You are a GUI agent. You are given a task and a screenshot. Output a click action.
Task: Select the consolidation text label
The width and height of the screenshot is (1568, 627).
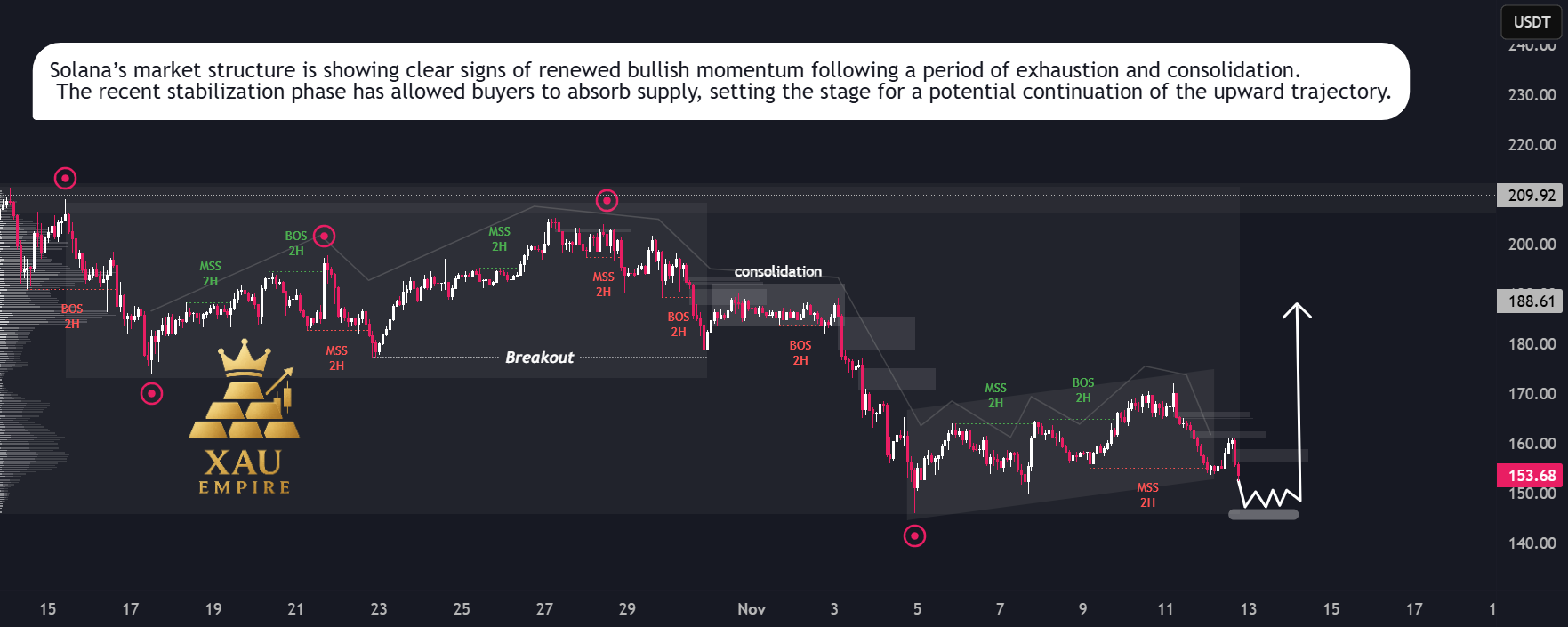click(778, 271)
